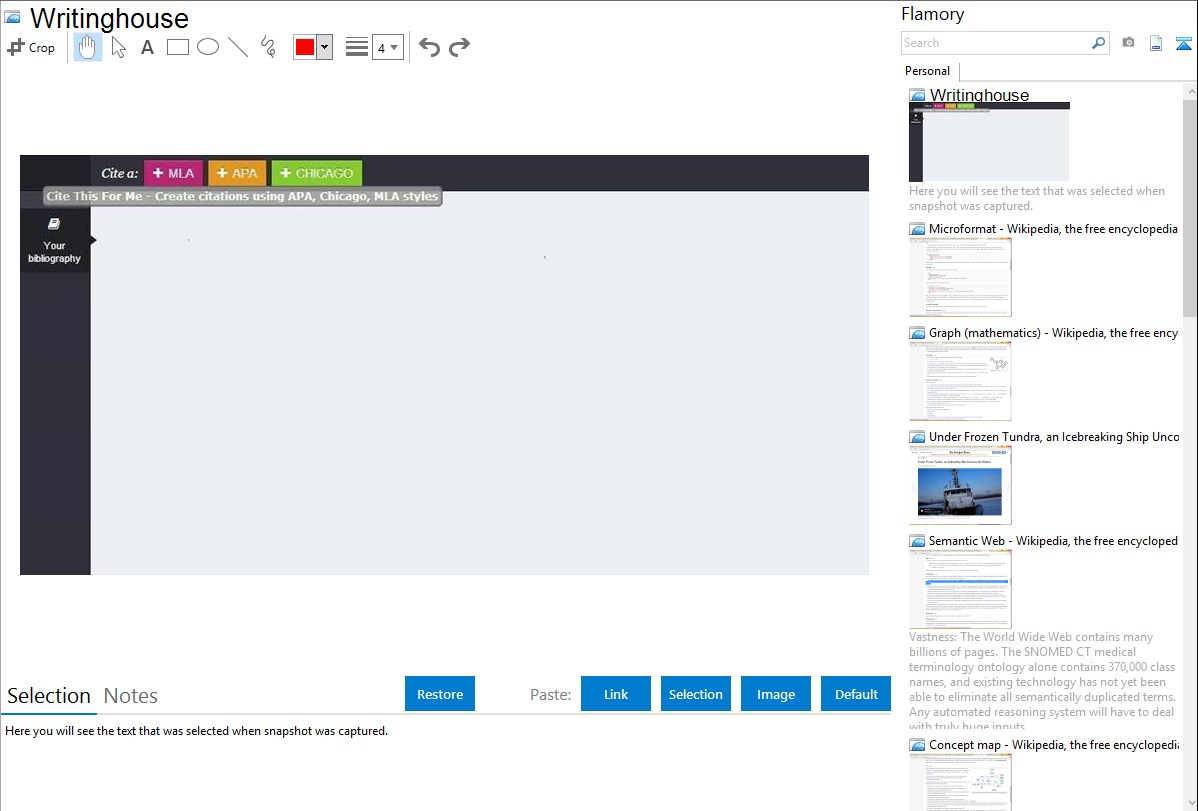
Task: Select the ellipse drawing tool
Action: tap(208, 47)
